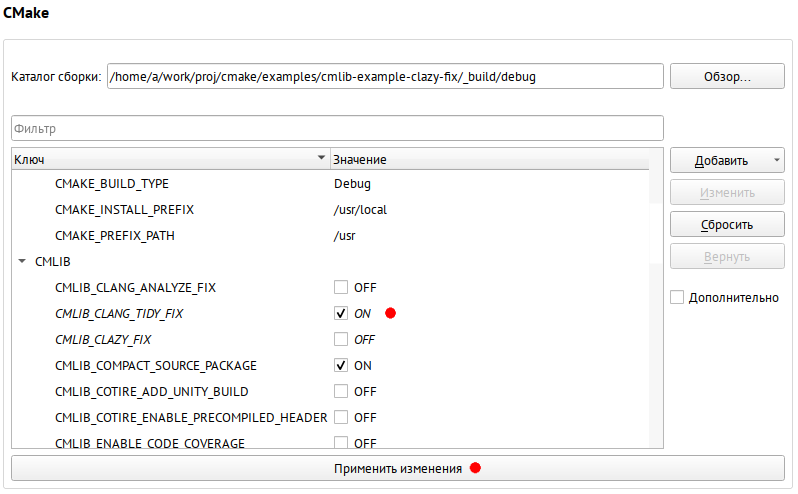
Task: Check the CMLIB_COTIRE_ADD_UNITY_BUILD box
Action: coord(341,391)
